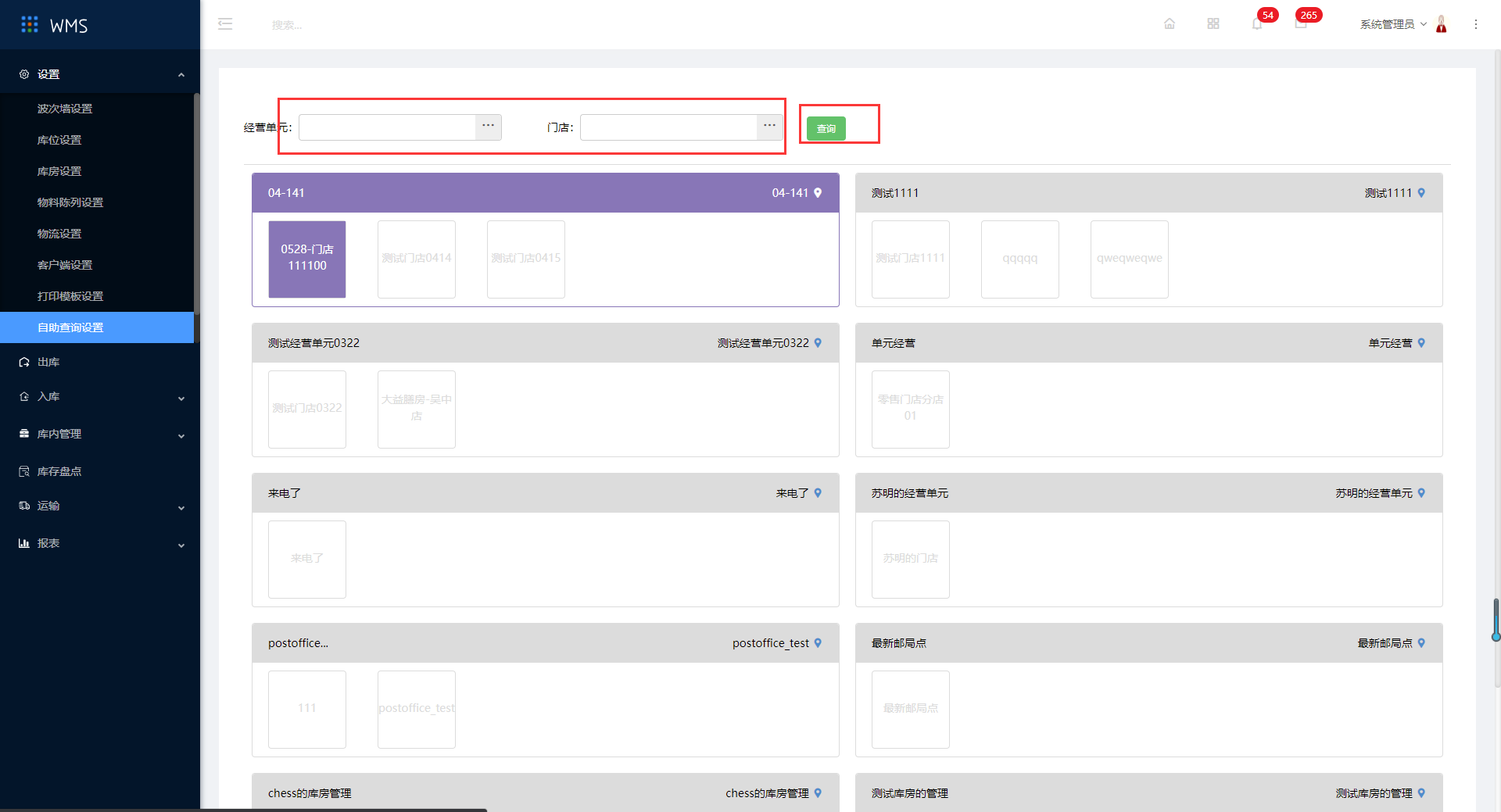Expand the 库内管理 menu

point(181,436)
